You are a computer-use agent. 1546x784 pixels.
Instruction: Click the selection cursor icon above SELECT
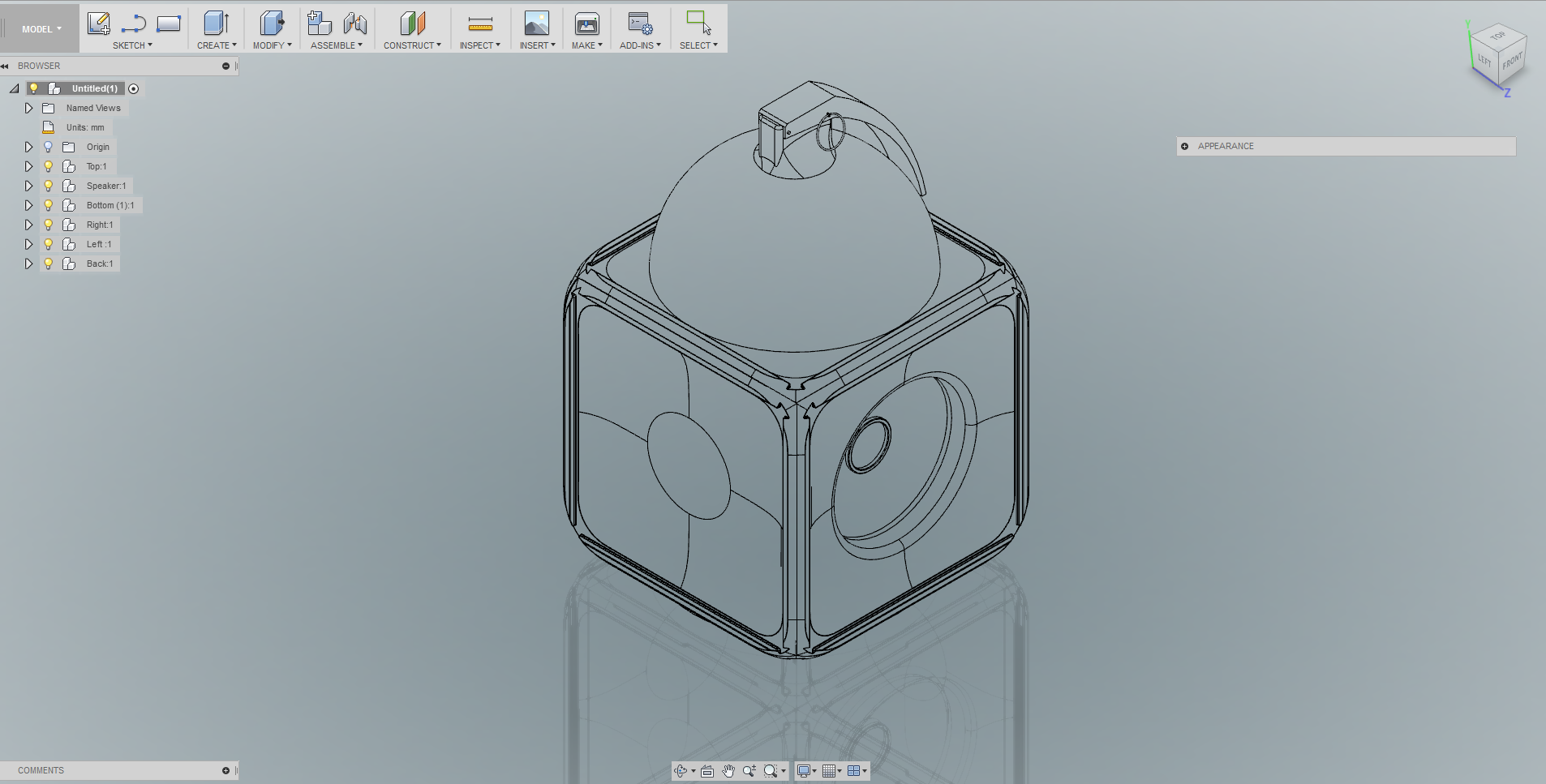698,23
